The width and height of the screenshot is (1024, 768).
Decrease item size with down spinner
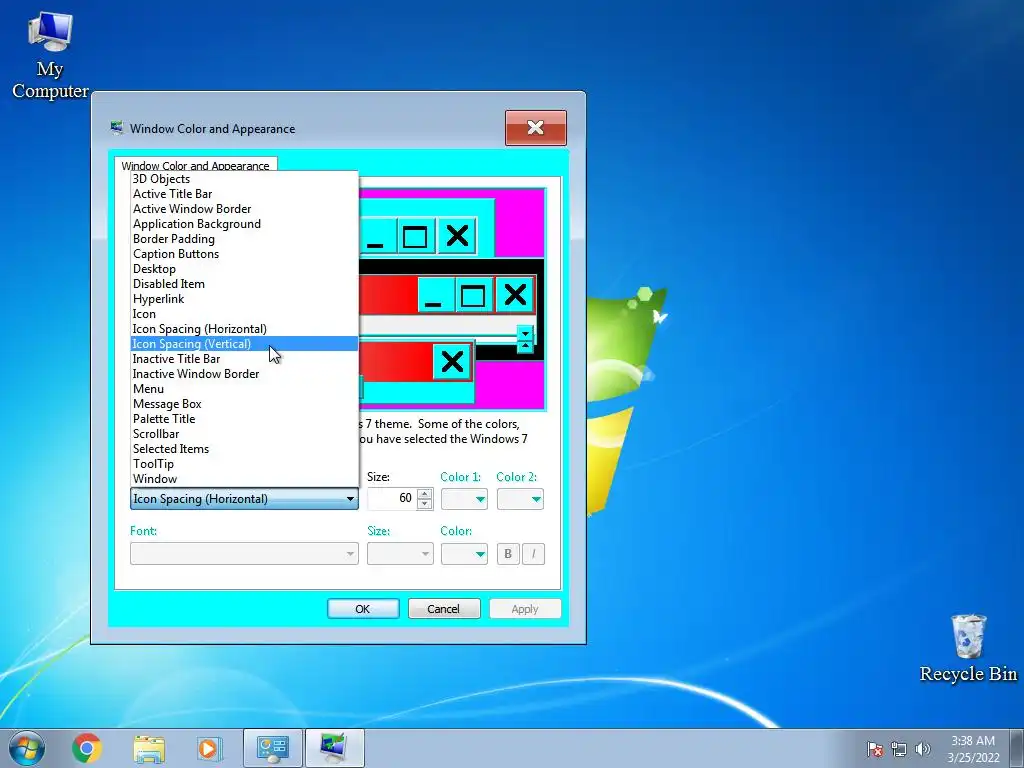pyautogui.click(x=424, y=504)
